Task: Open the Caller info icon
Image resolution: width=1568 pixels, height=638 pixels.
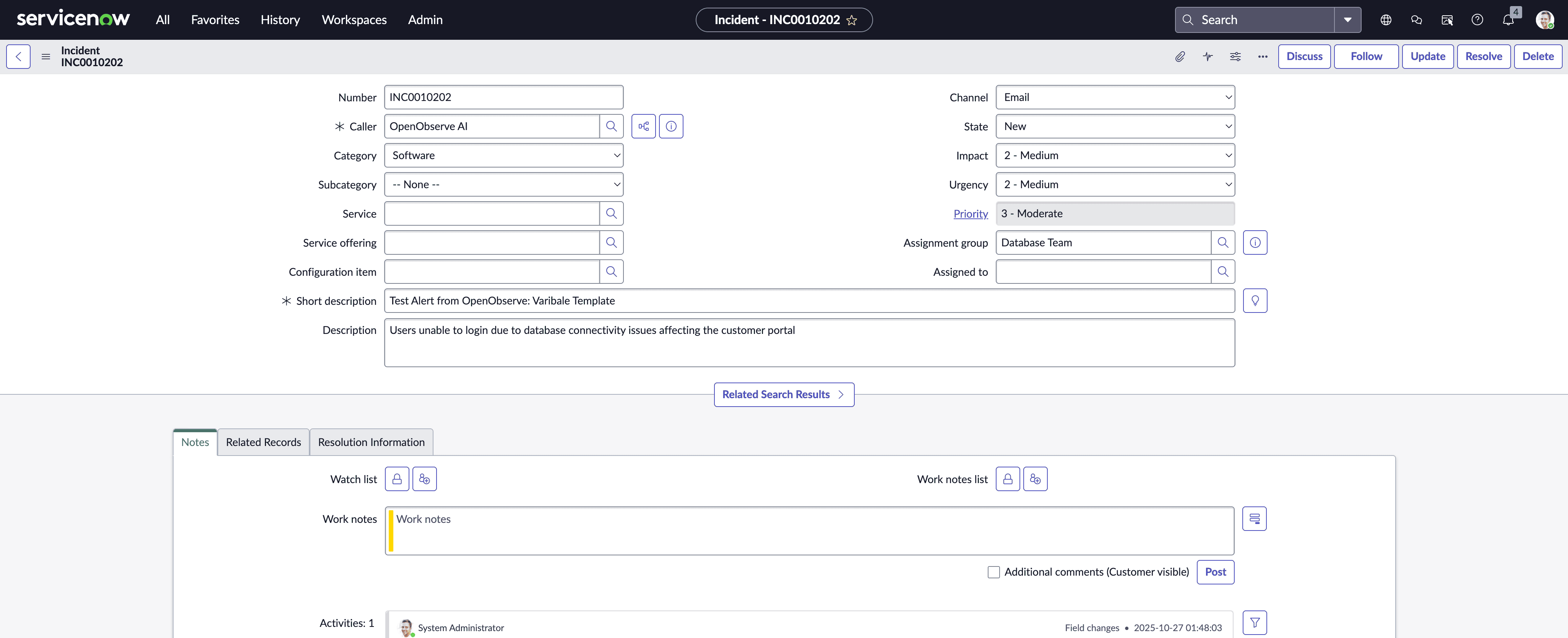Action: (671, 126)
